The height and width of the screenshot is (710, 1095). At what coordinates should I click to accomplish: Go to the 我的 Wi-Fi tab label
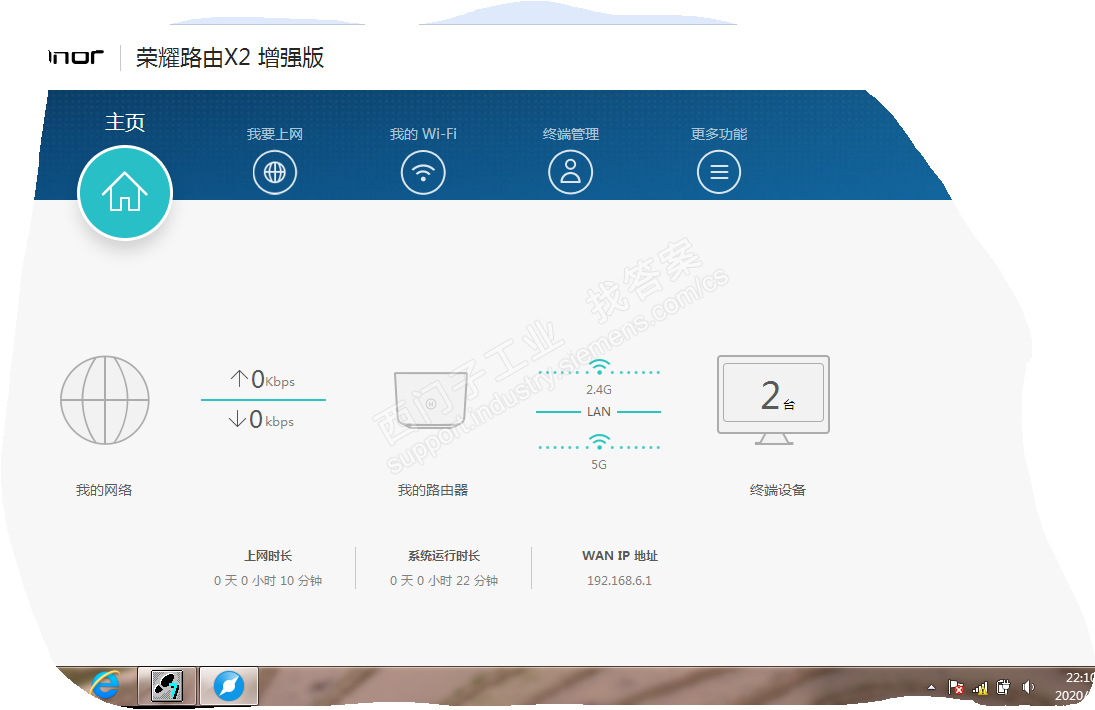click(x=423, y=134)
